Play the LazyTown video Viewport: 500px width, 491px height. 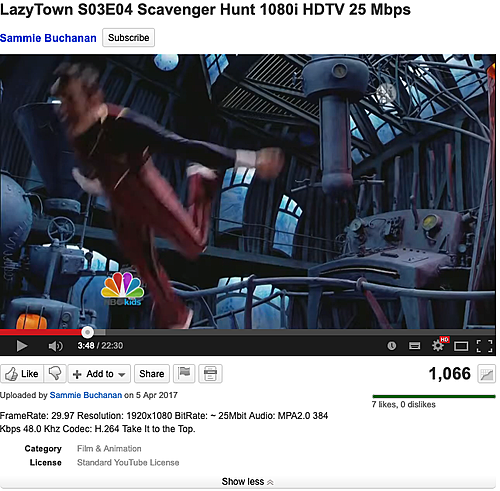pos(22,346)
